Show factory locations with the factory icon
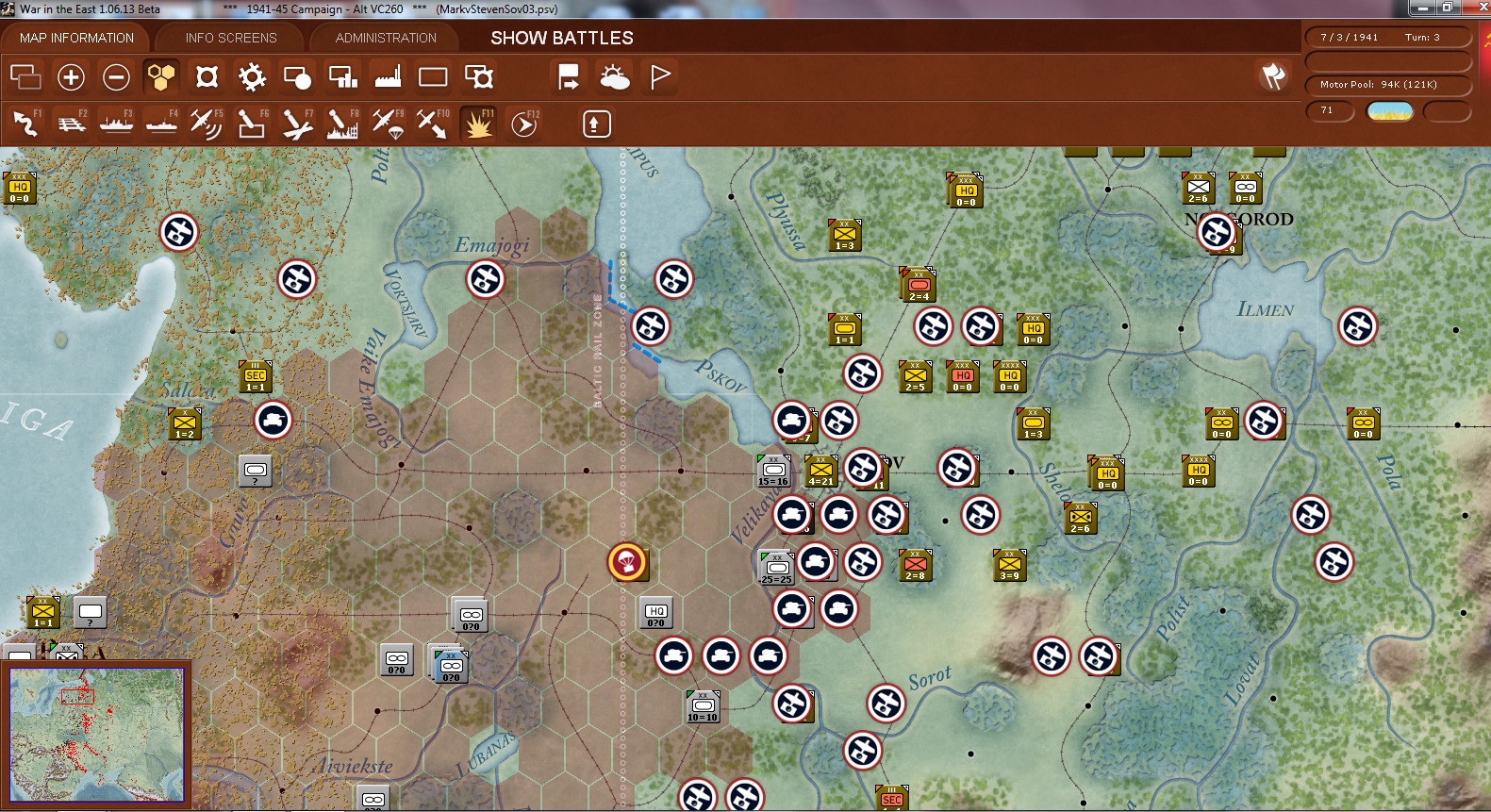 [x=388, y=76]
